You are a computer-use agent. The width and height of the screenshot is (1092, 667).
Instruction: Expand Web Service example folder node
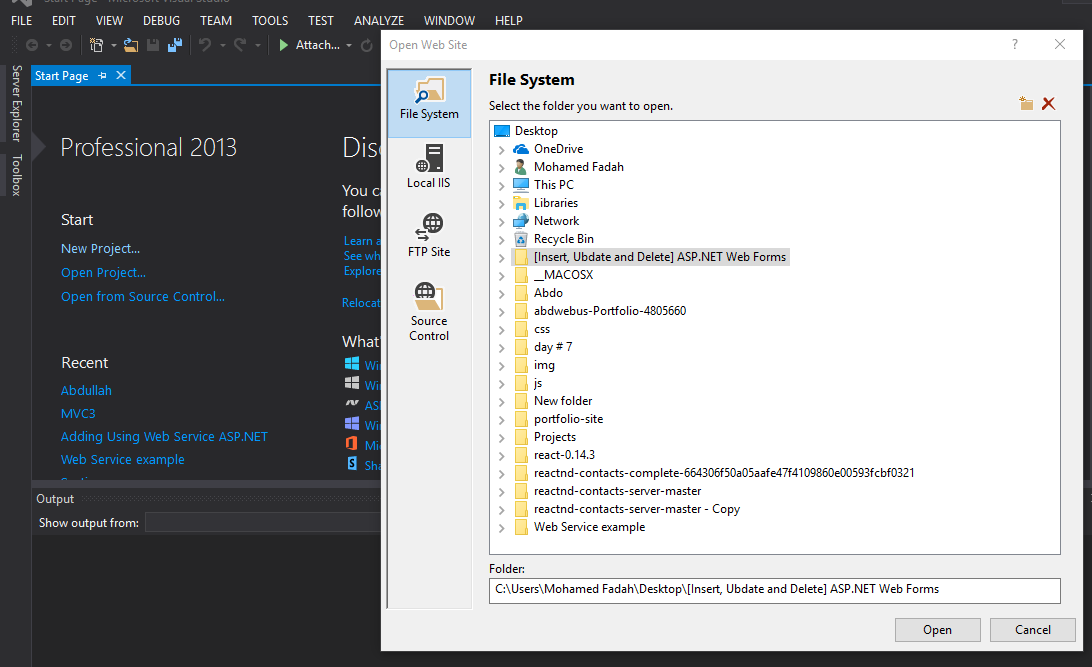(501, 528)
